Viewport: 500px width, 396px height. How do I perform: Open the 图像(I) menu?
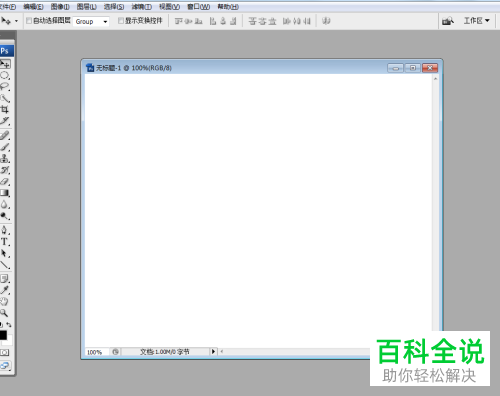60,7
